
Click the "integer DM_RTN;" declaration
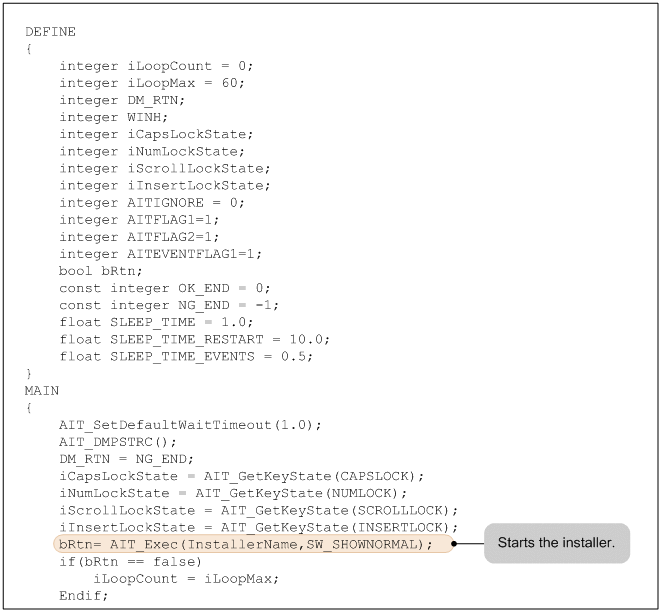point(122,100)
